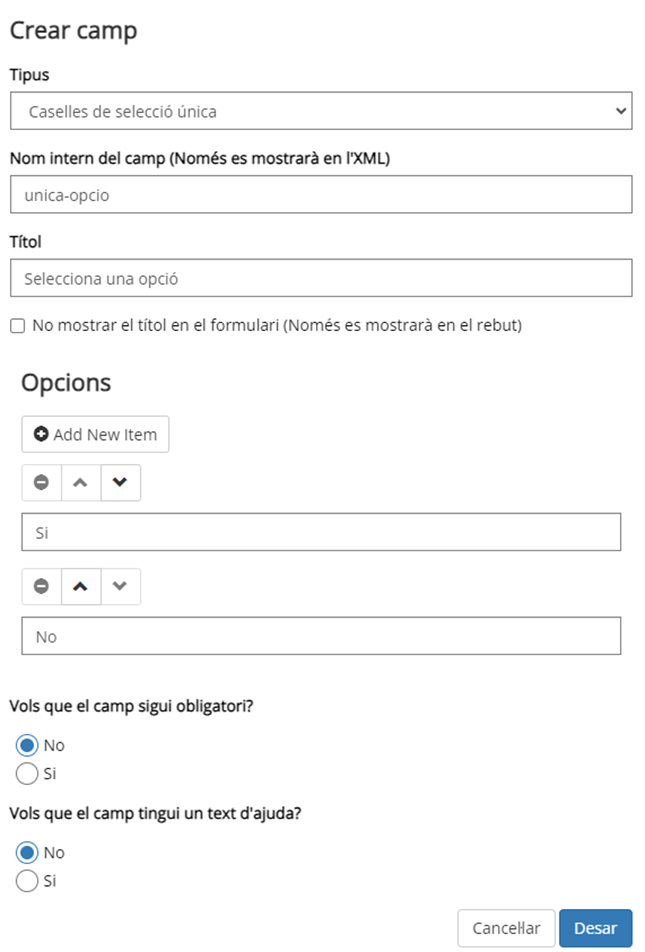Focus the 'Nom intern del camp' field
645x952 pixels.
click(321, 195)
